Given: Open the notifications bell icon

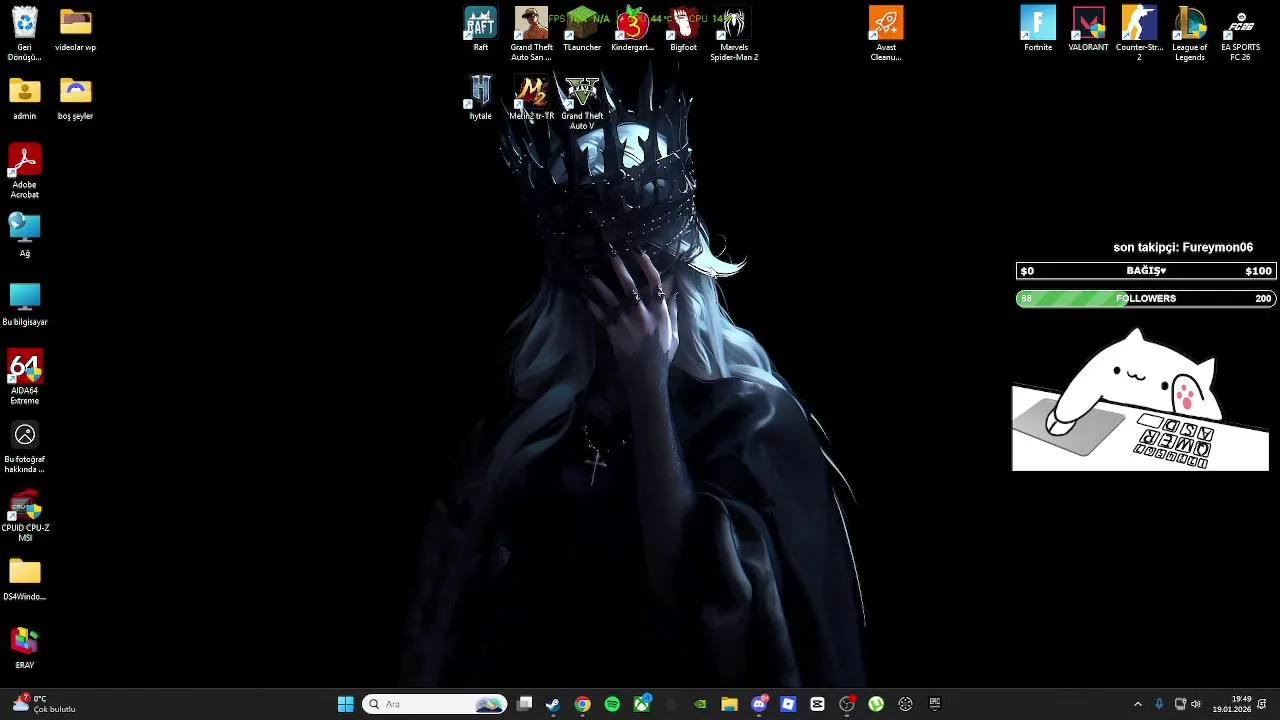Looking at the screenshot, I should pyautogui.click(x=1262, y=704).
